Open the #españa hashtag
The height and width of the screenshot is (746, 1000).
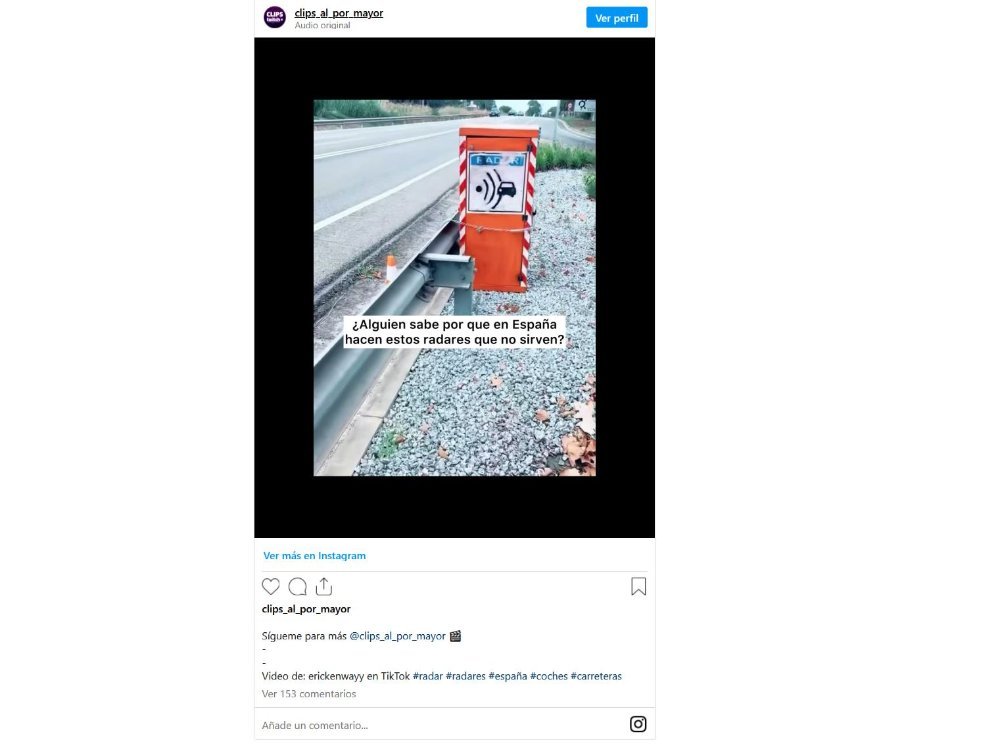coord(508,676)
